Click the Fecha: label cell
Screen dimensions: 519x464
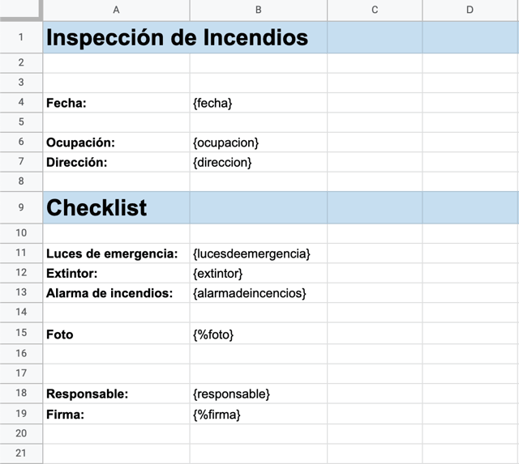[x=116, y=103]
